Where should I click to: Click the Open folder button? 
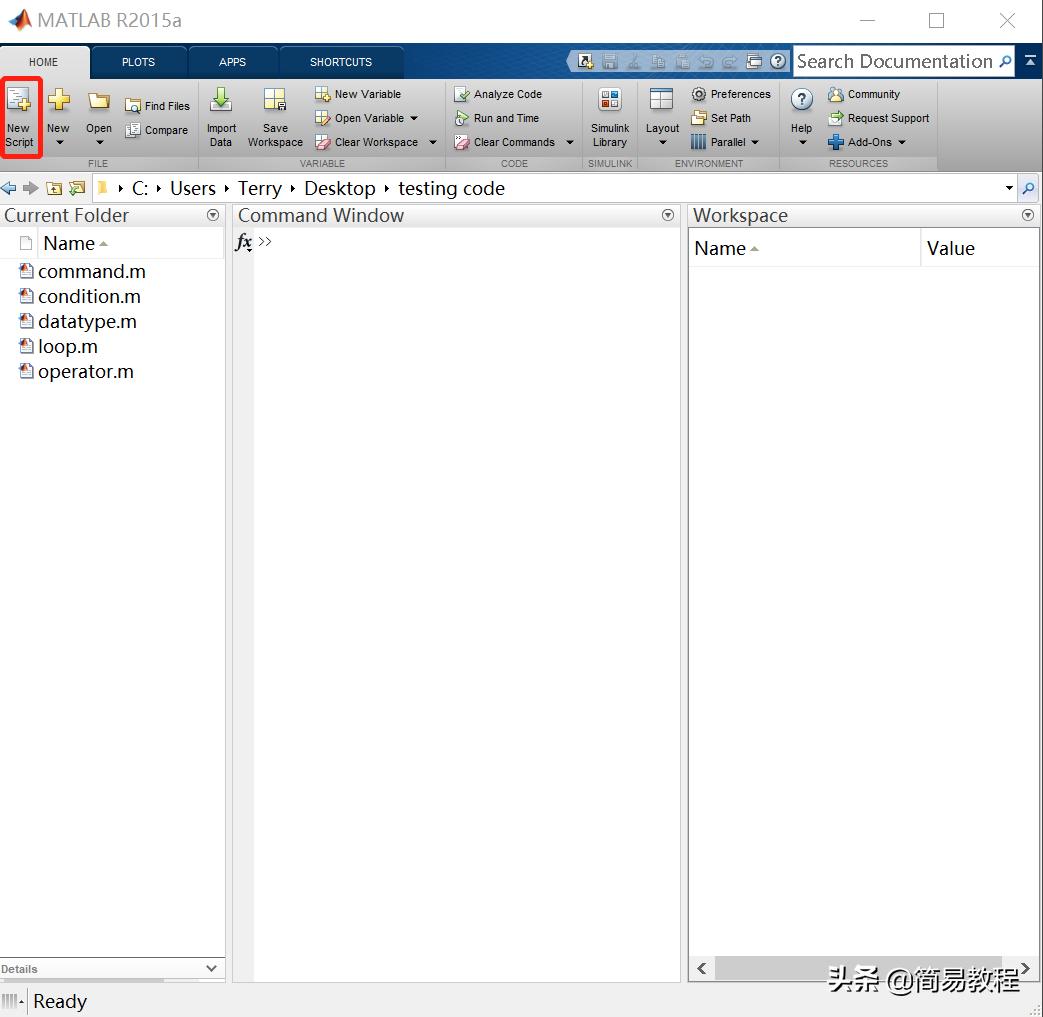[x=98, y=118]
